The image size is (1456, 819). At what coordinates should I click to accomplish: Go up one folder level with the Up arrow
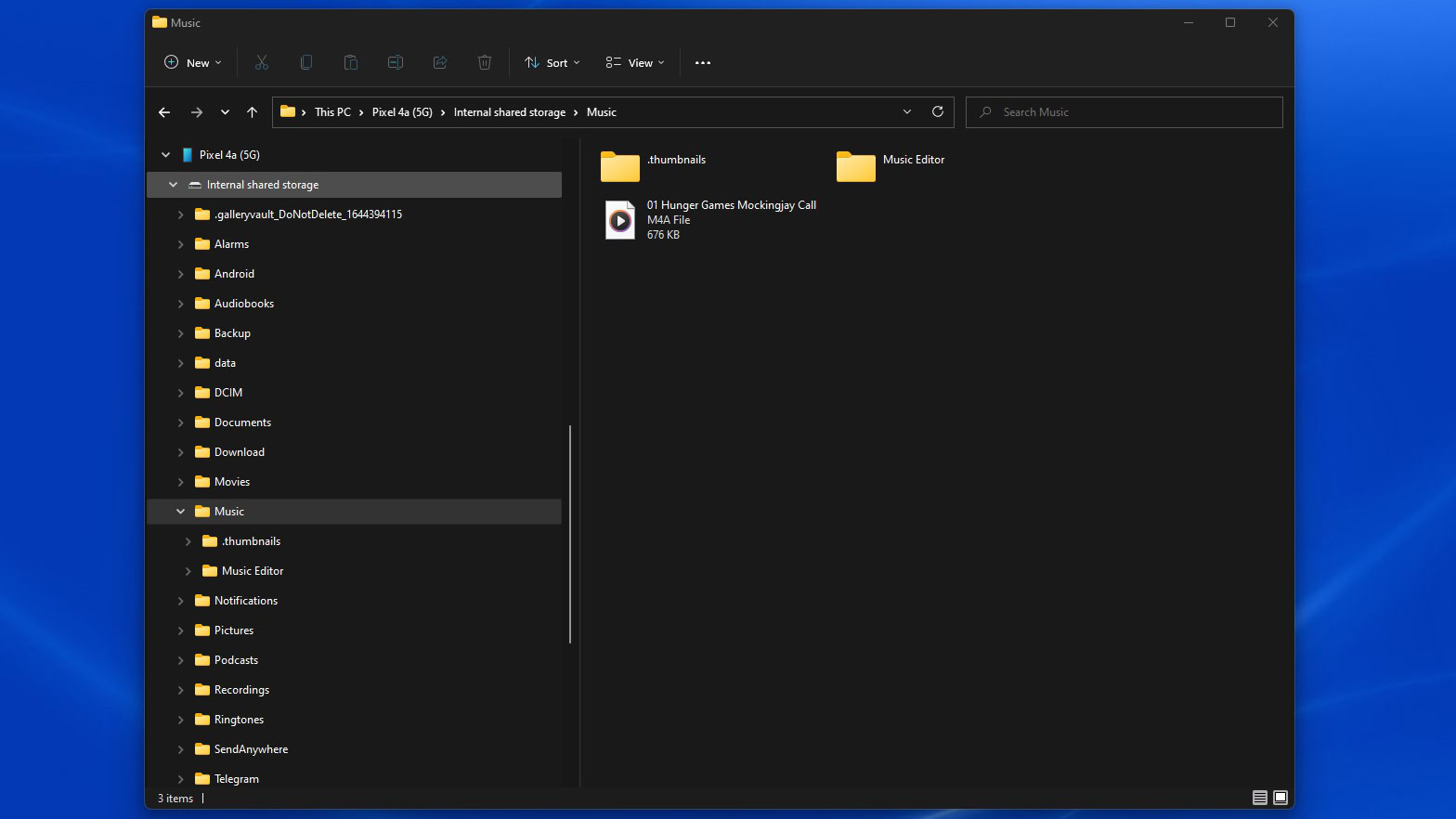(252, 112)
